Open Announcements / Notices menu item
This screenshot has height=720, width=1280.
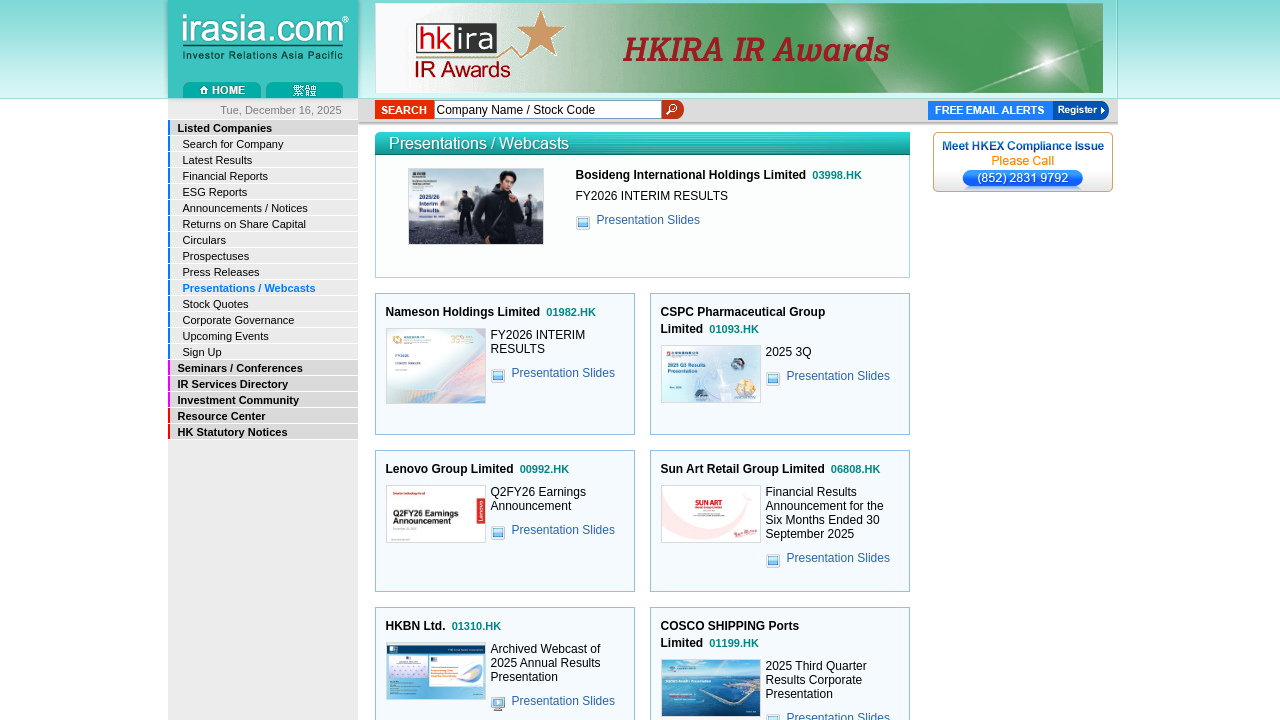tap(263, 208)
